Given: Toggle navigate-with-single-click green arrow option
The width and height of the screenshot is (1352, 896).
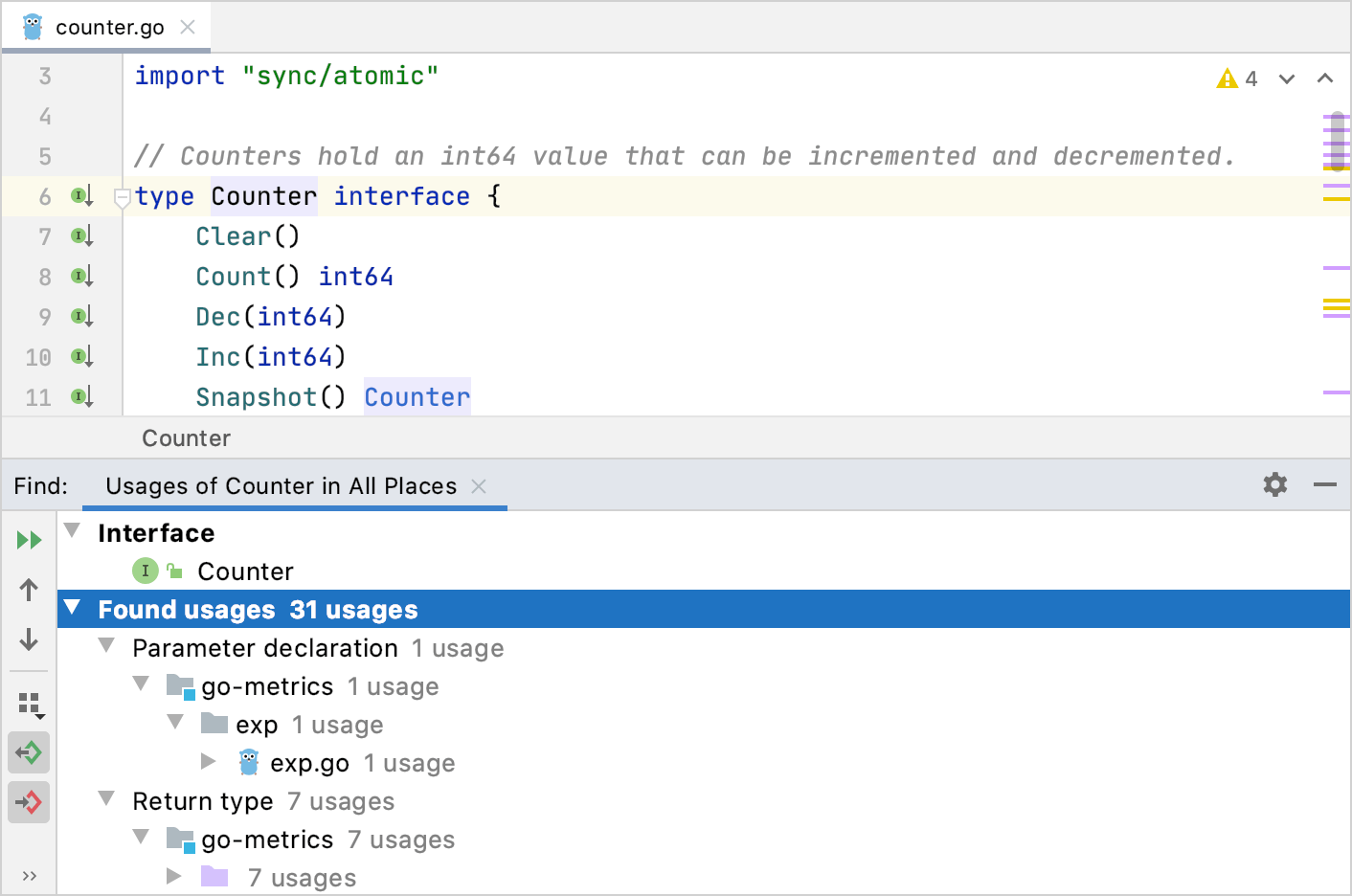Looking at the screenshot, I should 29,752.
